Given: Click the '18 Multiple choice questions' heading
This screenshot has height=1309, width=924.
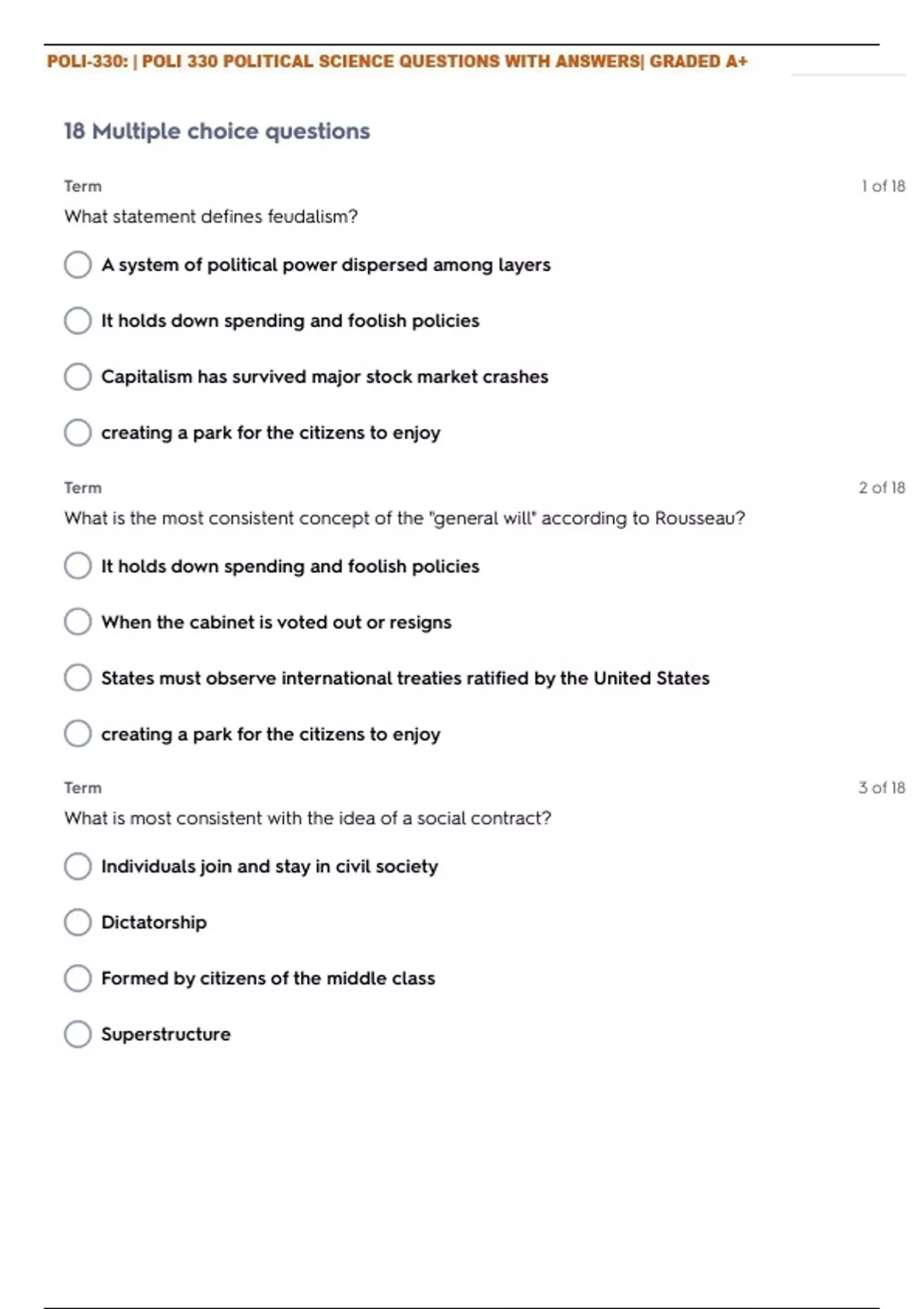Looking at the screenshot, I should click(x=216, y=132).
